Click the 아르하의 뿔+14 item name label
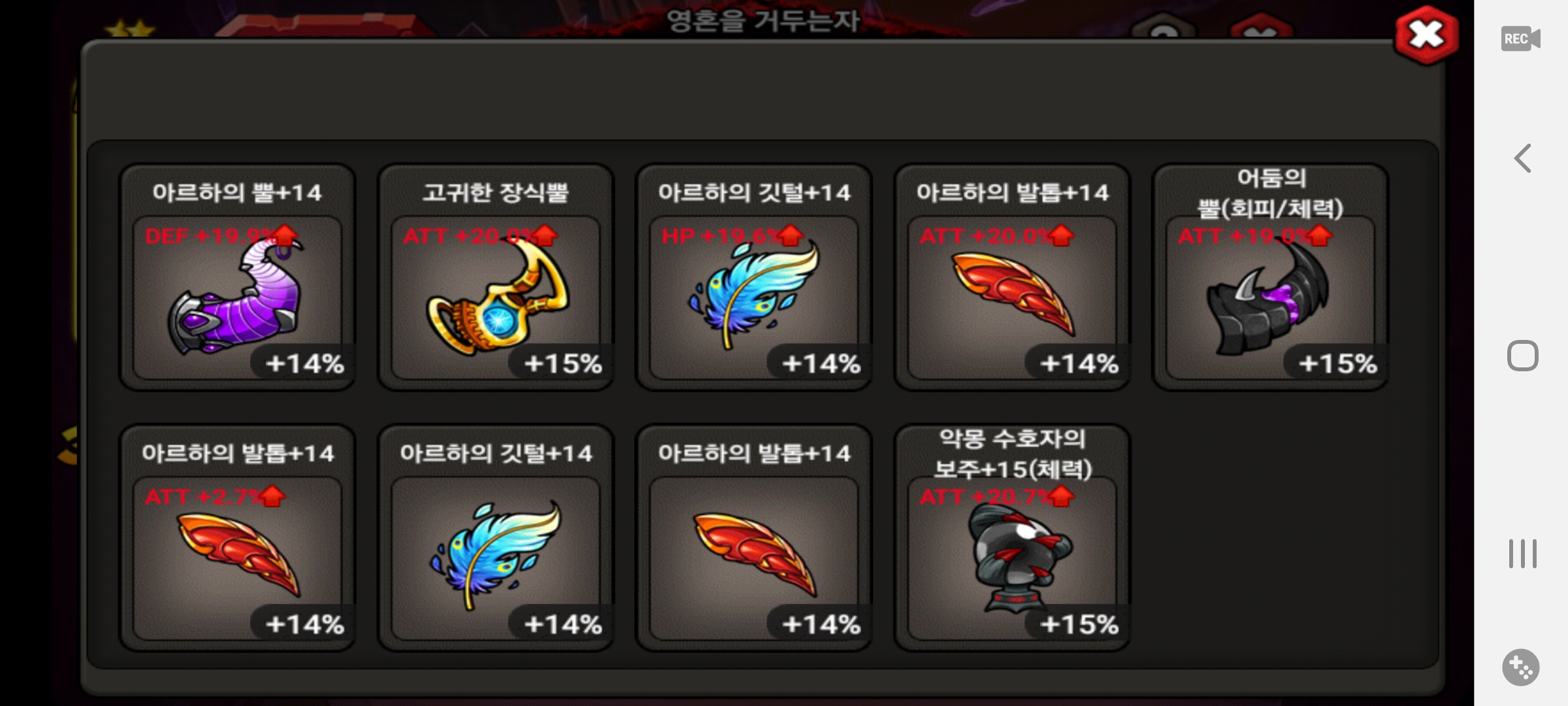Screen dimensions: 1568x706 (x=237, y=192)
